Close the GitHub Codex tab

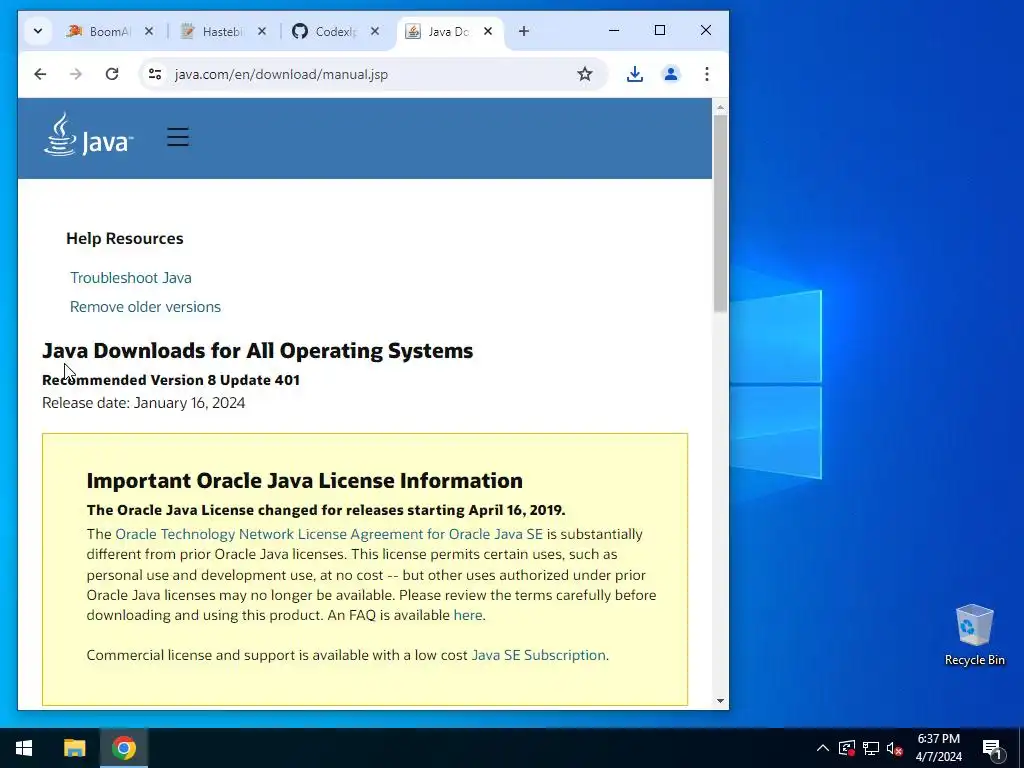click(375, 31)
